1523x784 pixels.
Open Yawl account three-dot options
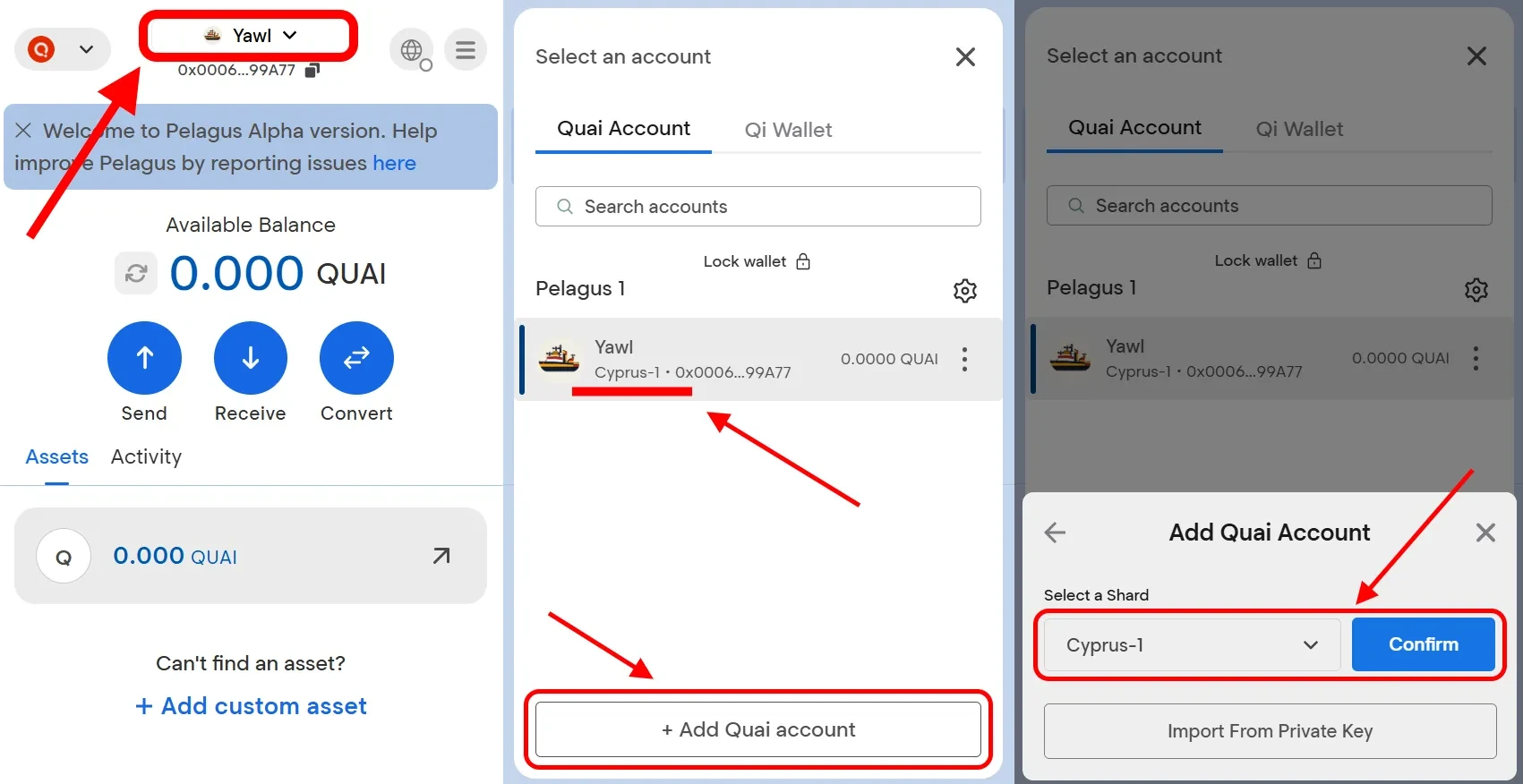tap(964, 359)
